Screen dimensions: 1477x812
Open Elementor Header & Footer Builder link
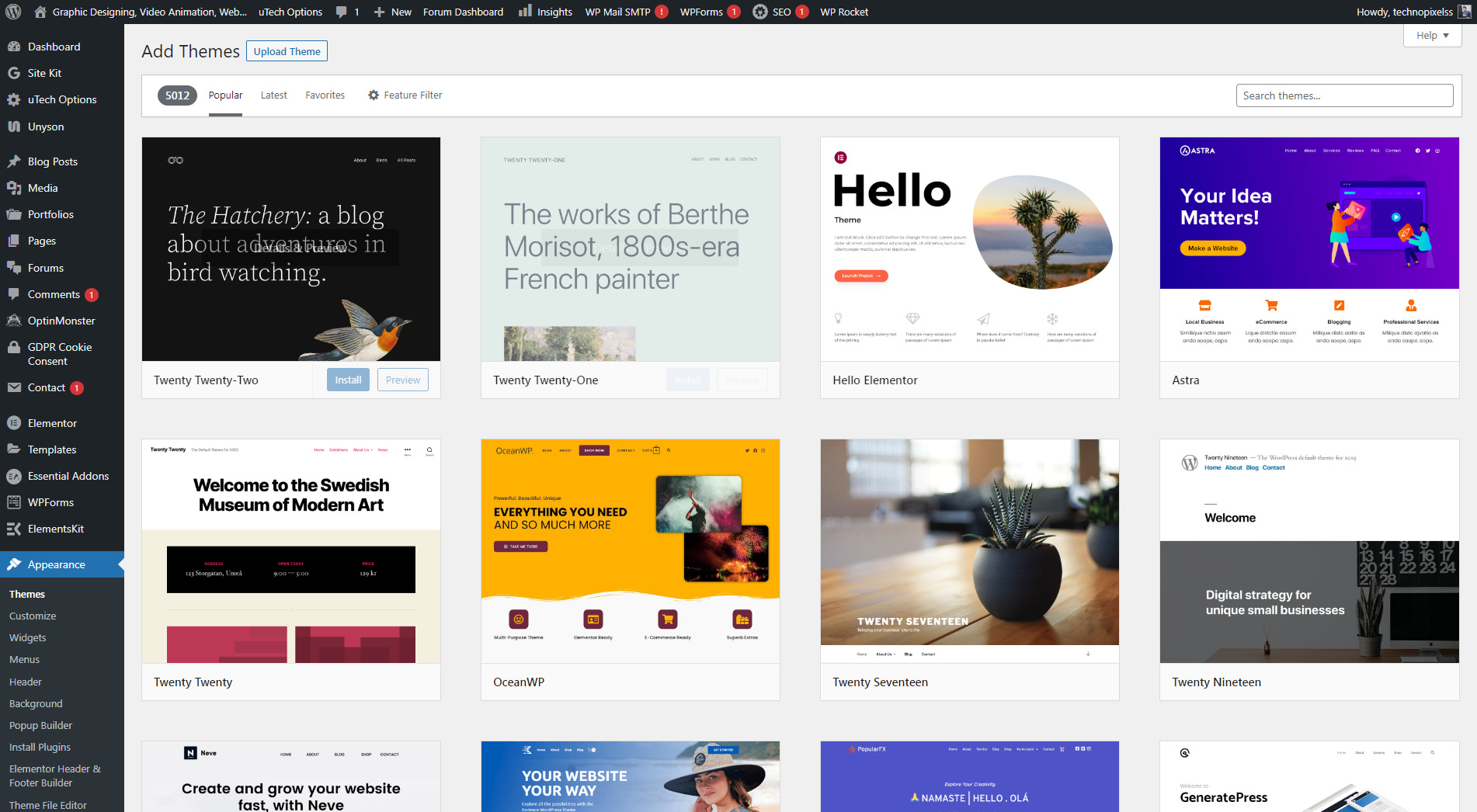pyautogui.click(x=54, y=776)
